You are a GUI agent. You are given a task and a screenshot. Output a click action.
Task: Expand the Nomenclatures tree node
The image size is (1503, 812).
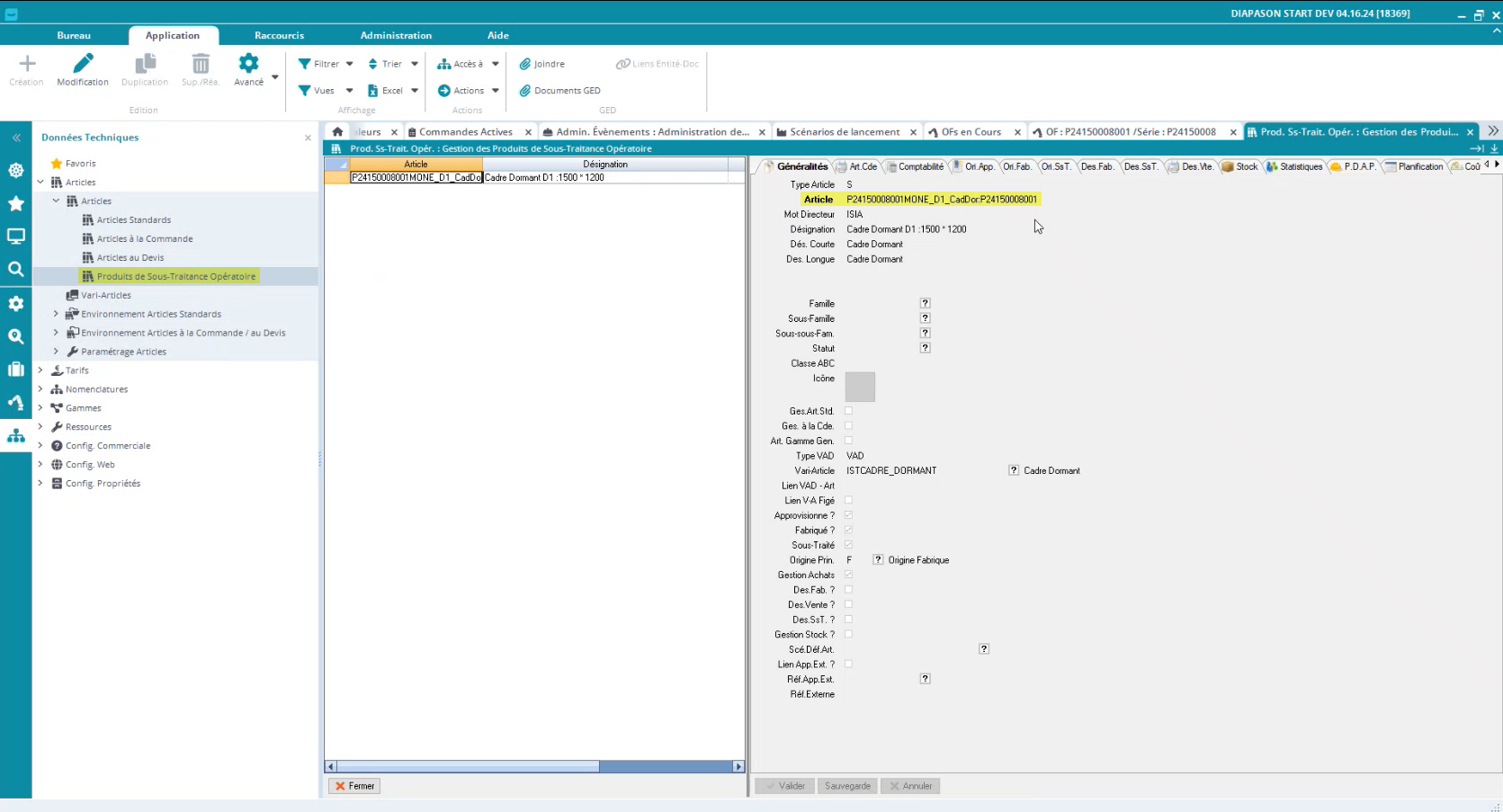(x=40, y=389)
